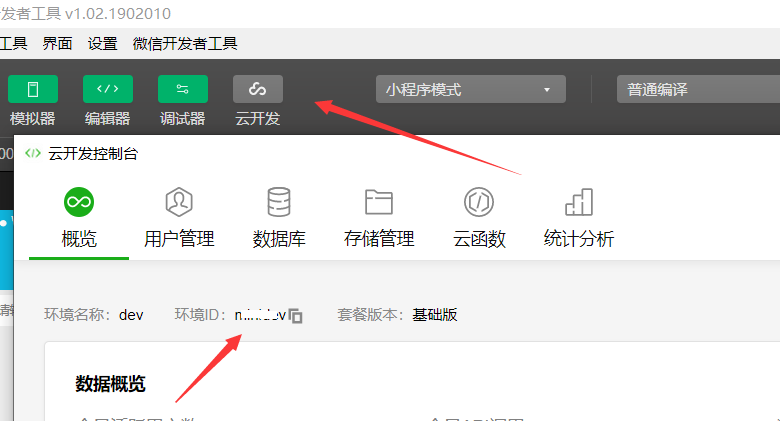Toggle the 编辑器 editor panel button

[x=108, y=89]
